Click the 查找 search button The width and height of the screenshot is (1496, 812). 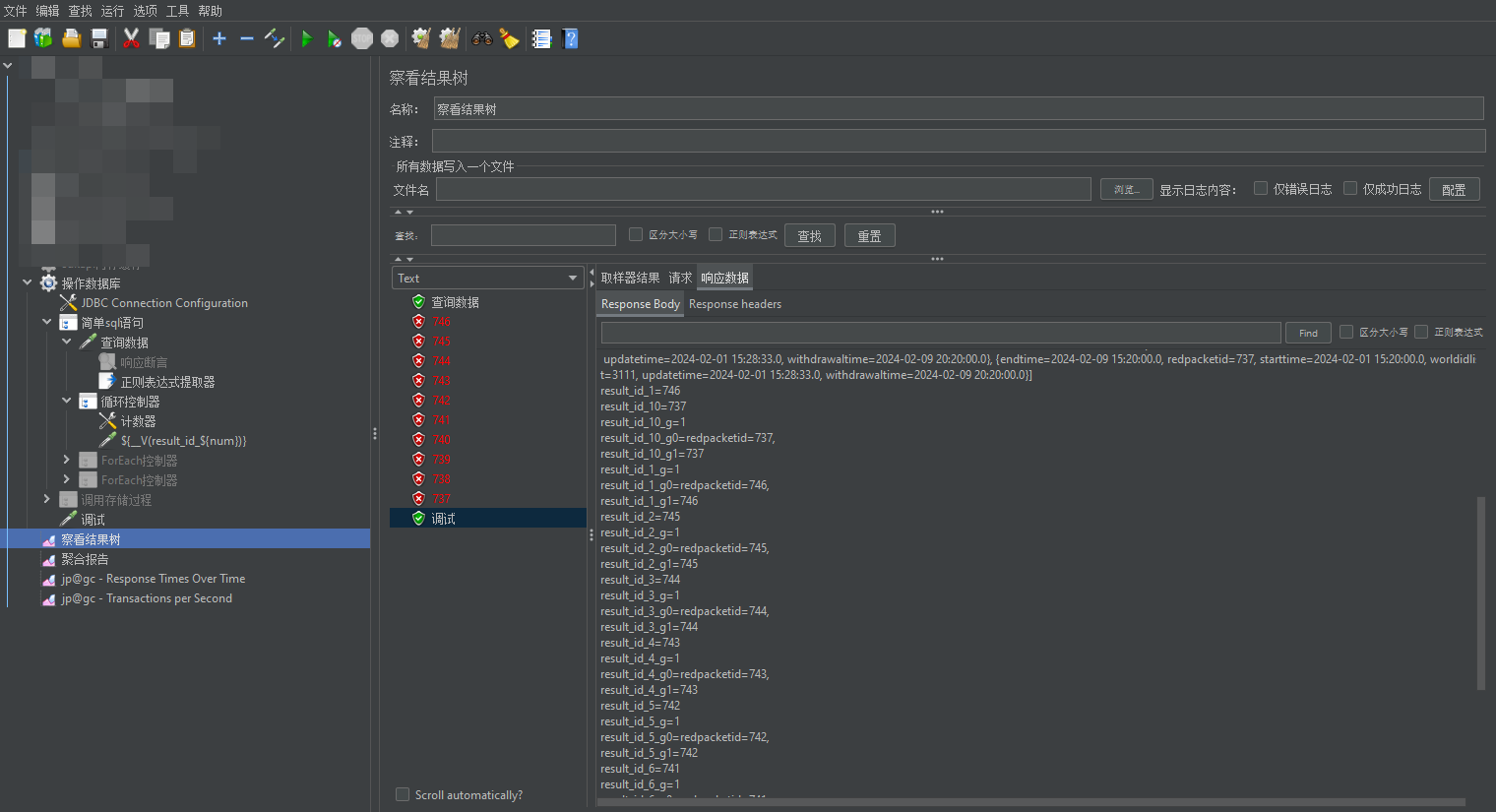point(809,235)
